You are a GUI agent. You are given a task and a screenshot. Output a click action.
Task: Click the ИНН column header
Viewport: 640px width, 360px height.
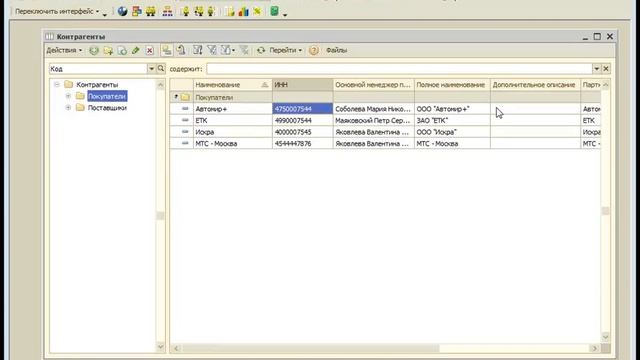(x=302, y=84)
